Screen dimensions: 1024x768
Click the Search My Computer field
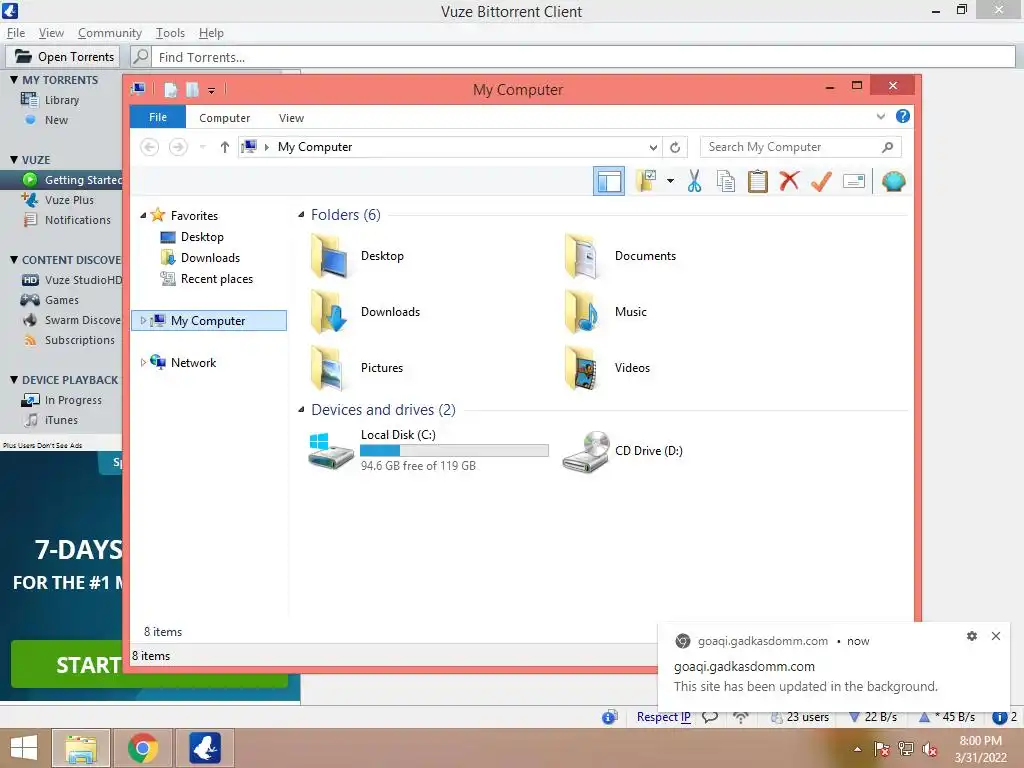pos(800,147)
